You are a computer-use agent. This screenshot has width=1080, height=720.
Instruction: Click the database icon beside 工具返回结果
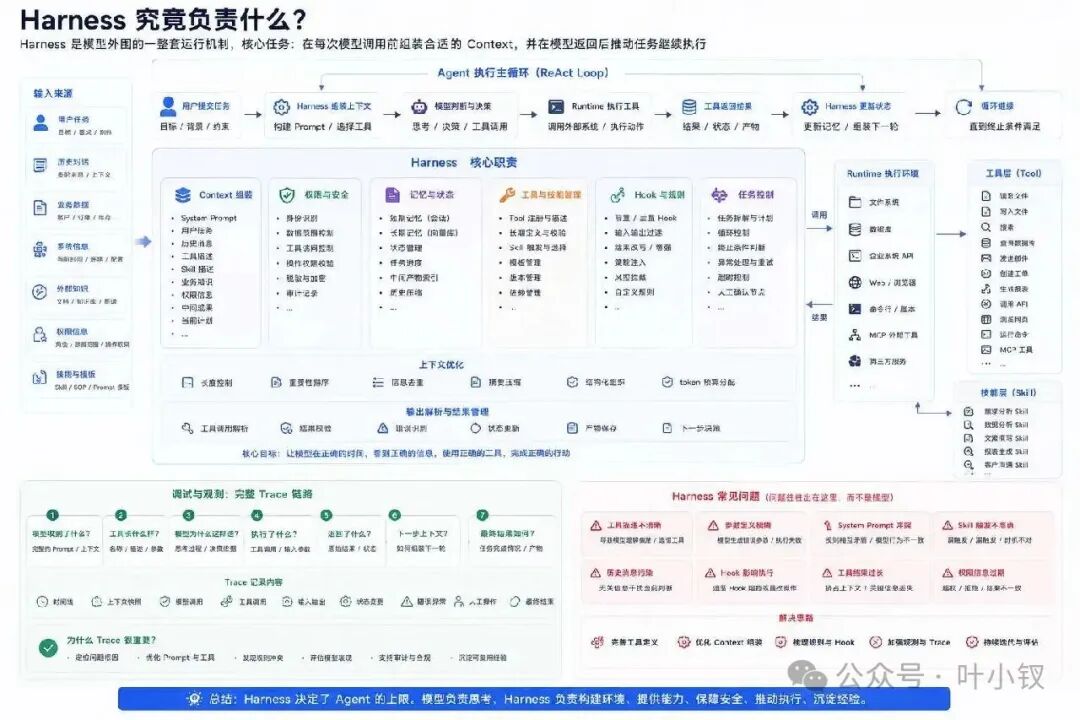point(689,106)
